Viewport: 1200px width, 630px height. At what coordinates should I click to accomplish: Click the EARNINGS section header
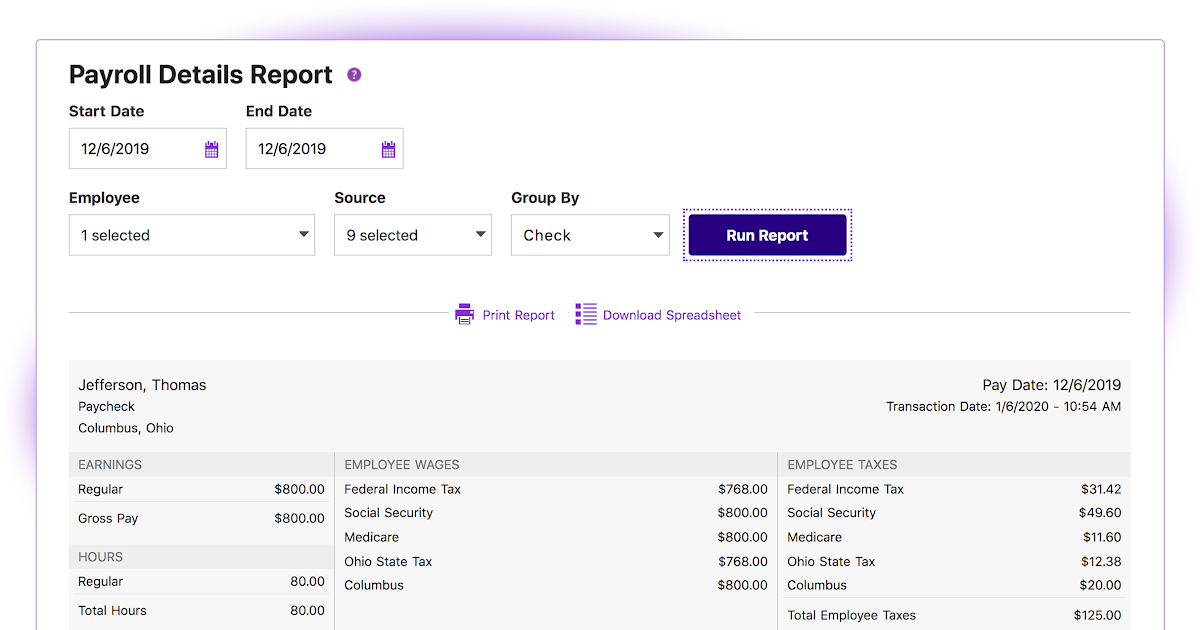[110, 464]
